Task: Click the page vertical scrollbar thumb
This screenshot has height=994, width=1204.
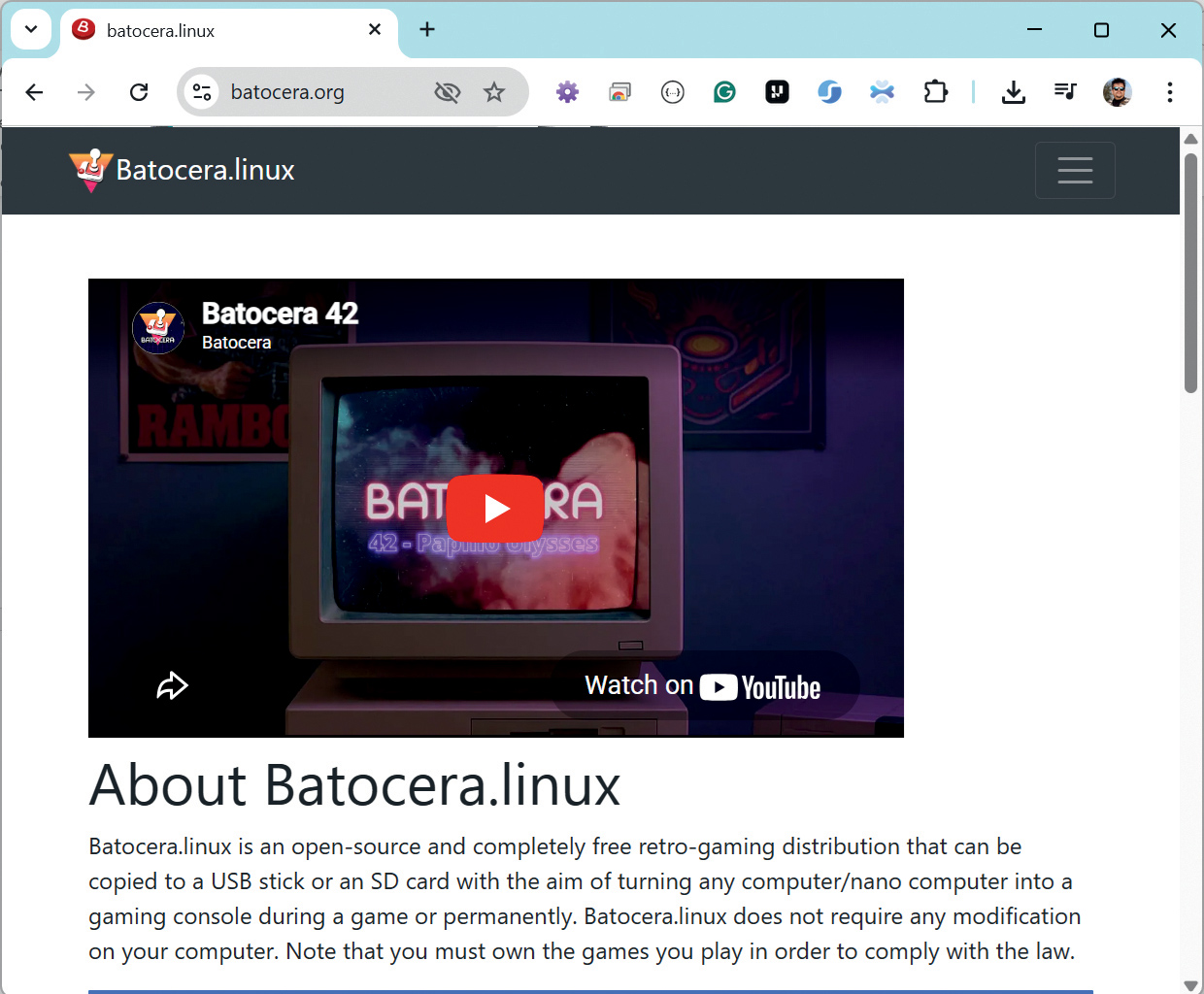Action: pos(1191,272)
